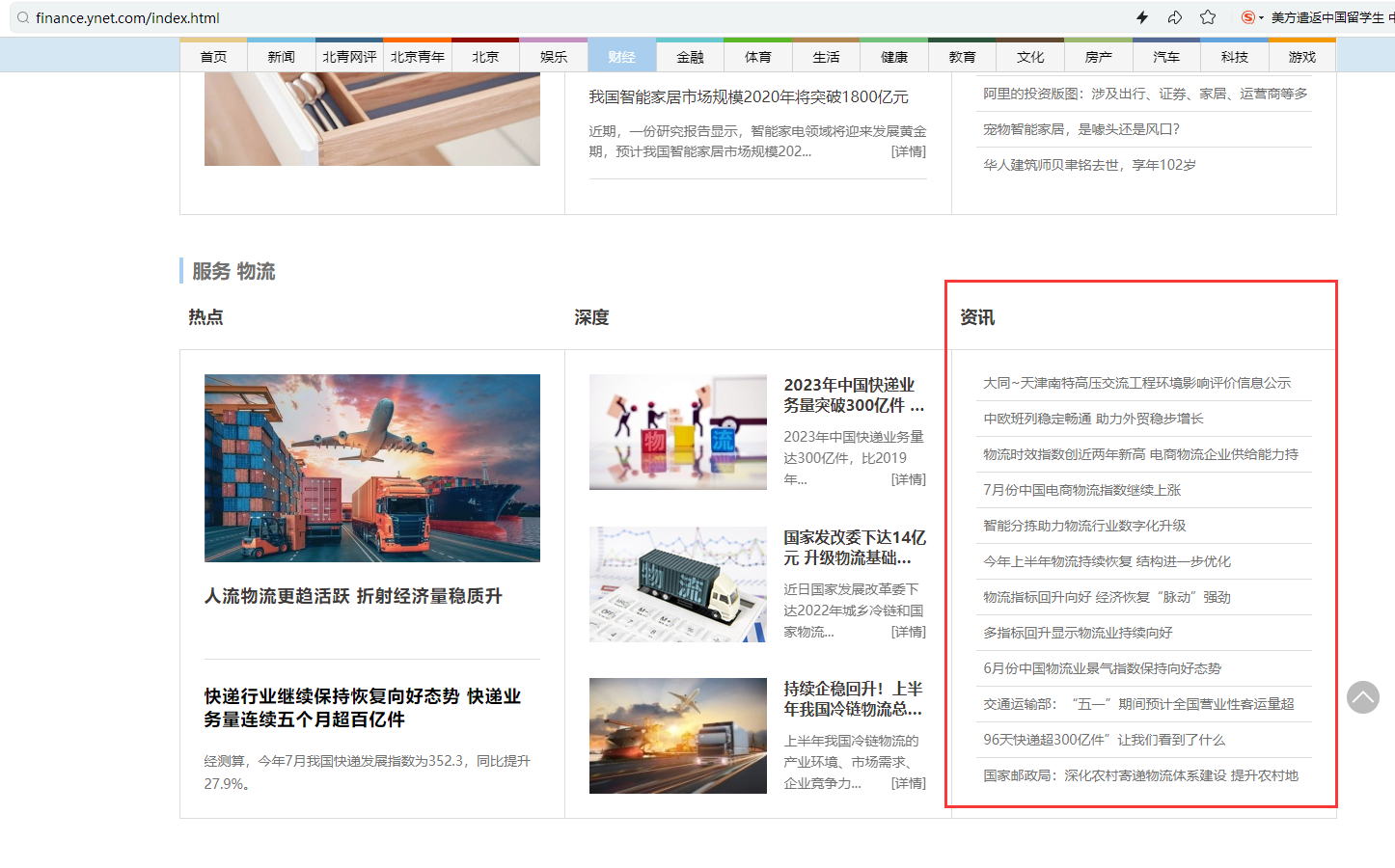
Task: Click the 服务 物流 section heading
Action: coord(233,271)
